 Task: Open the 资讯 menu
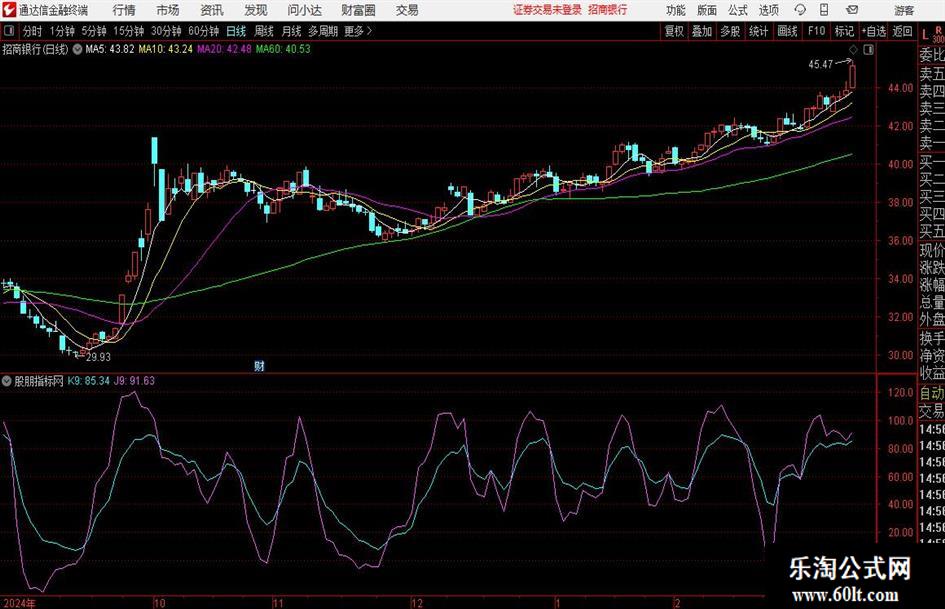pos(212,10)
